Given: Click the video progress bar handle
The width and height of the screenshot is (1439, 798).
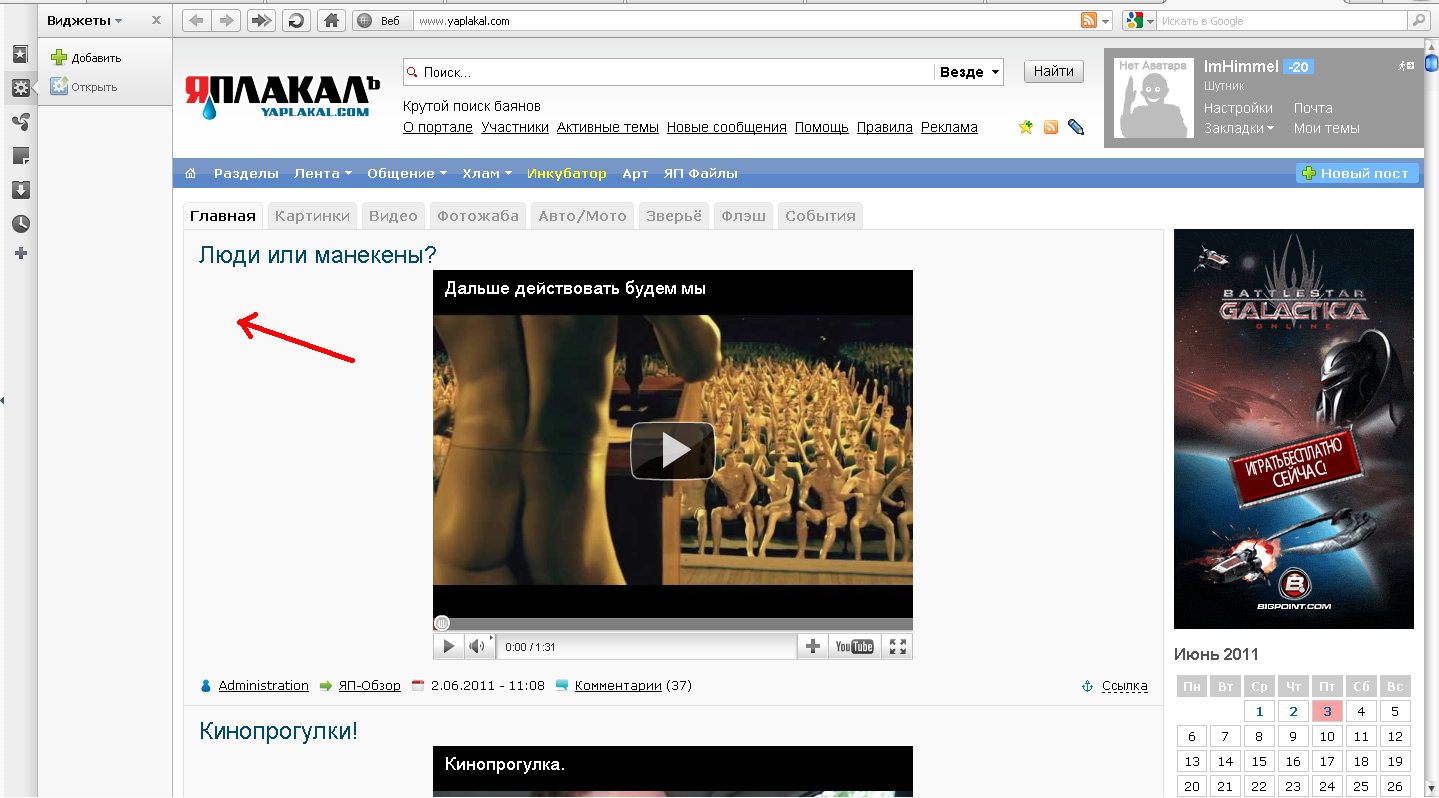Looking at the screenshot, I should [x=442, y=623].
